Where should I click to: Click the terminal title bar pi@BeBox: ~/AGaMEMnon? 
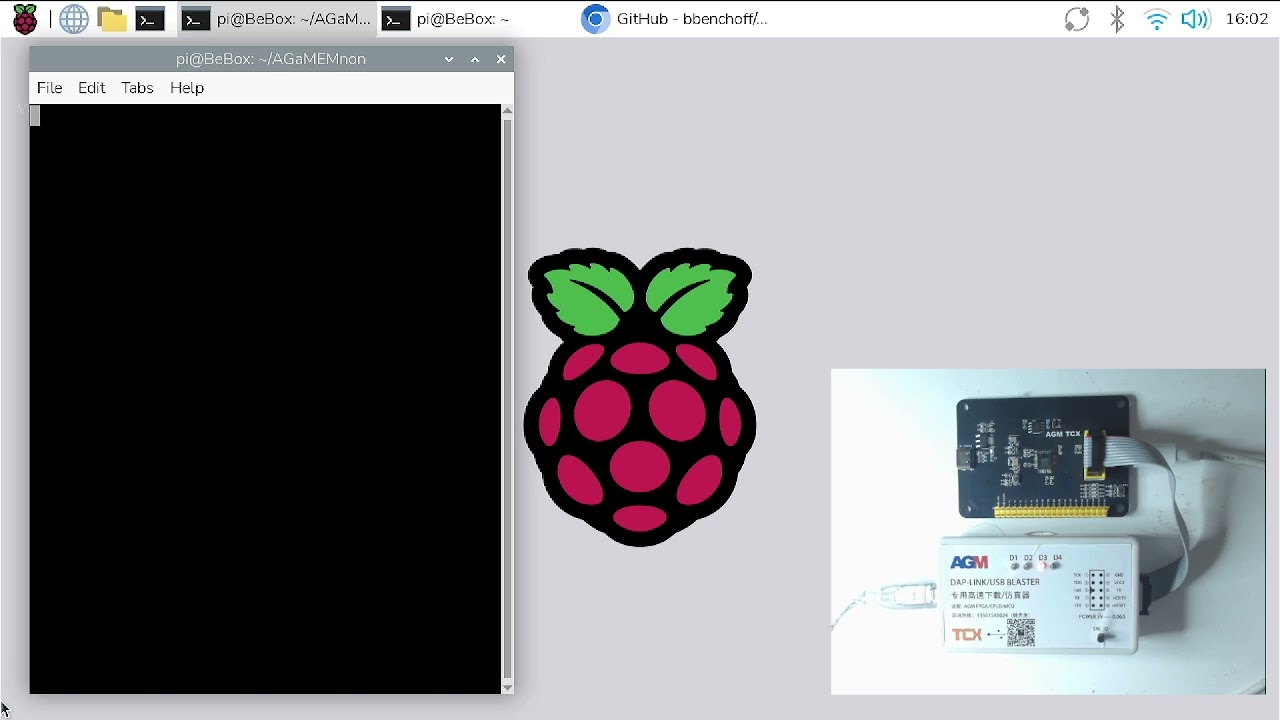[x=271, y=59]
